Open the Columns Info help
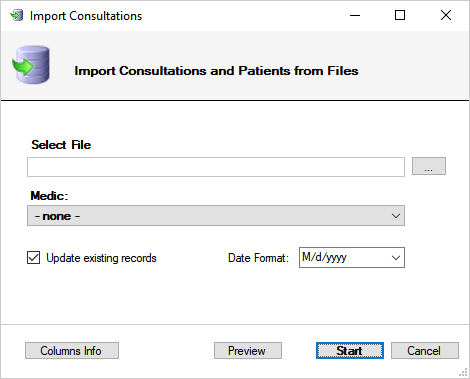This screenshot has width=470, height=379. tap(72, 351)
